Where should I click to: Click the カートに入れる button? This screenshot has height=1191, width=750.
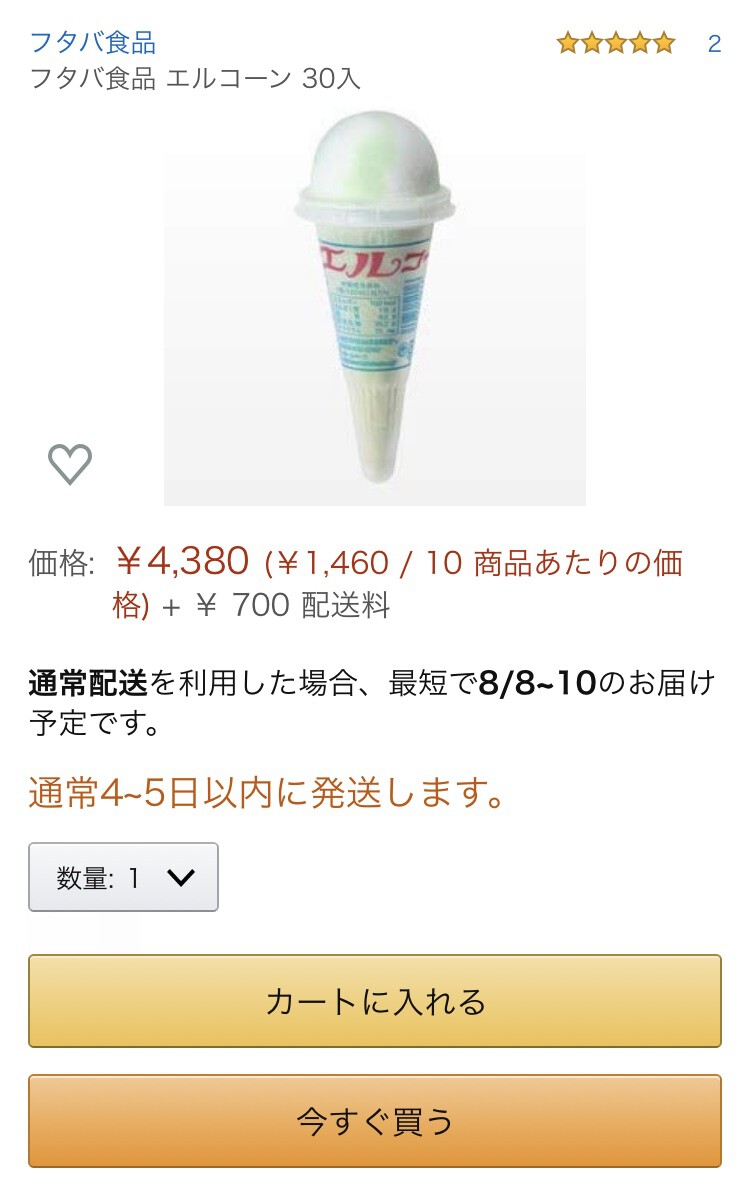(x=375, y=1001)
